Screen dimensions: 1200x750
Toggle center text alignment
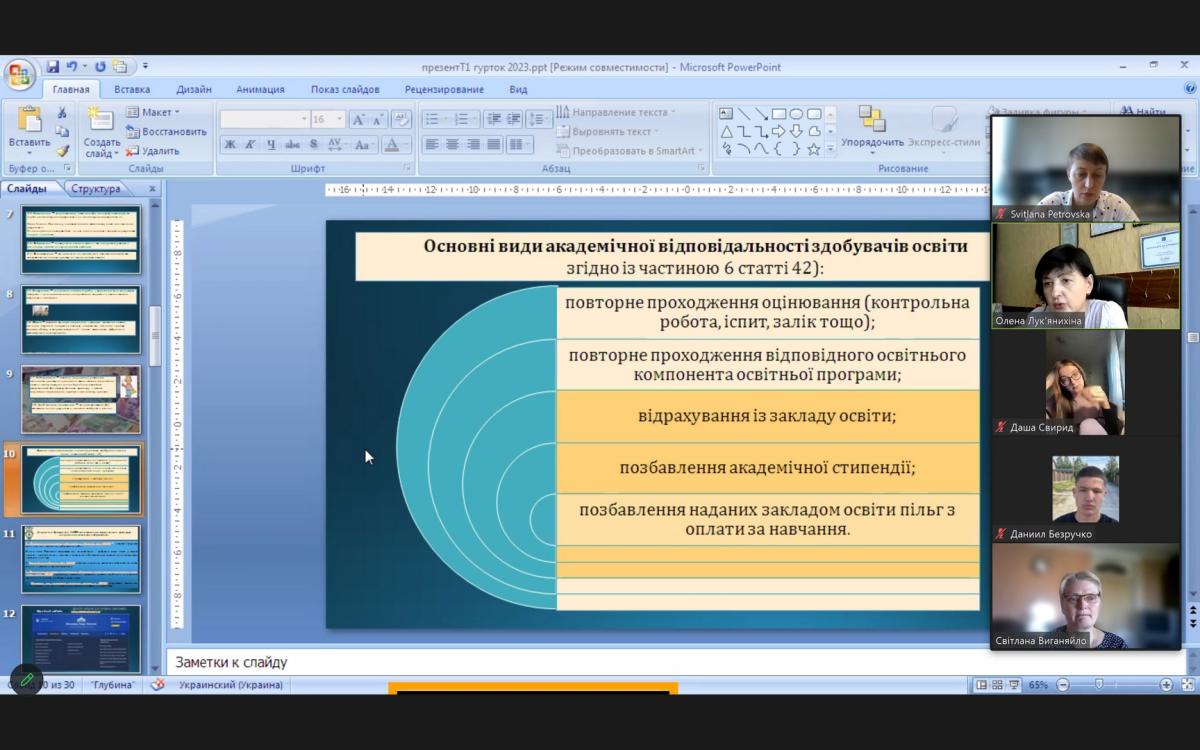pyautogui.click(x=452, y=144)
